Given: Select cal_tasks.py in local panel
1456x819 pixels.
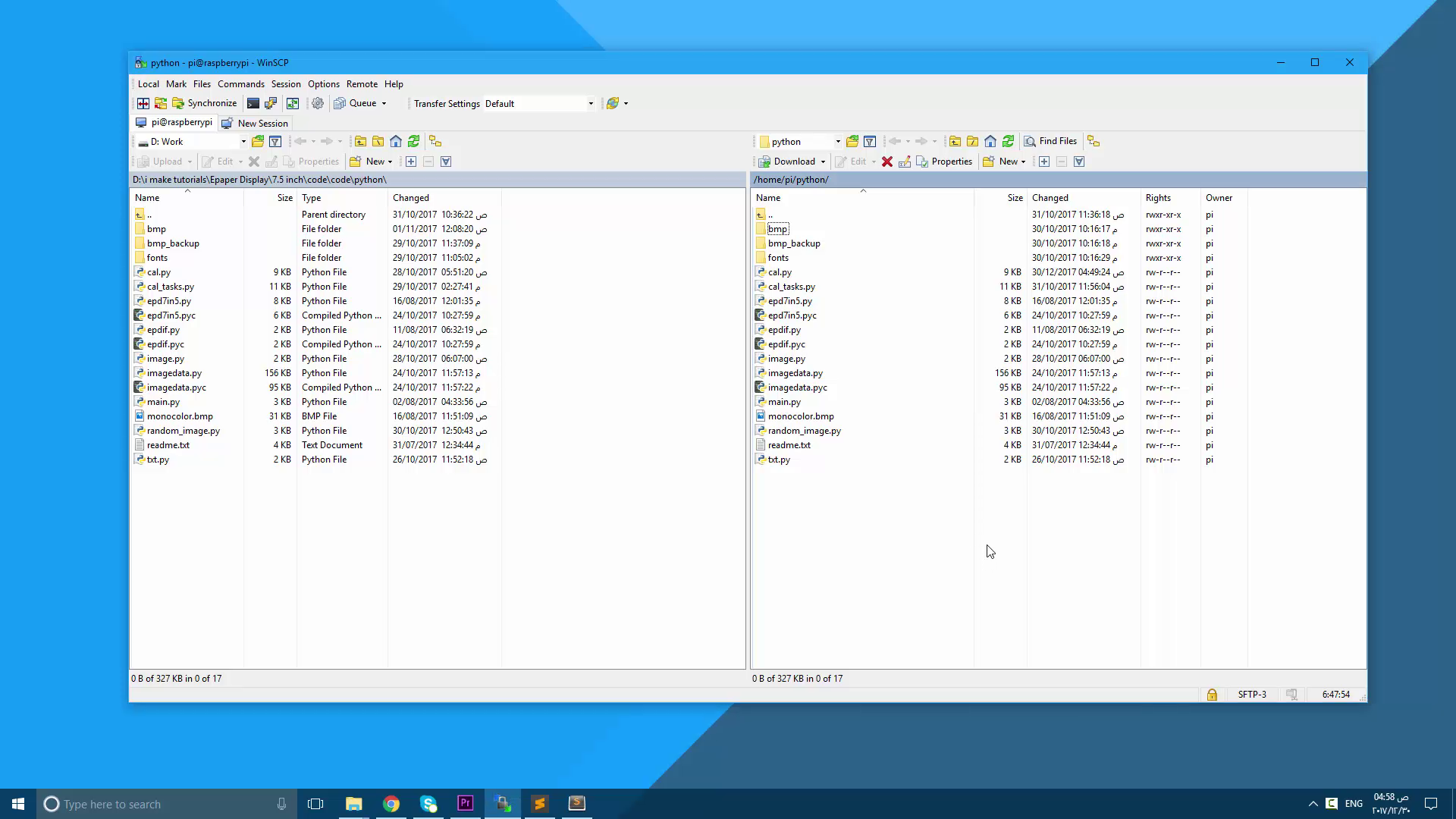Looking at the screenshot, I should point(171,286).
